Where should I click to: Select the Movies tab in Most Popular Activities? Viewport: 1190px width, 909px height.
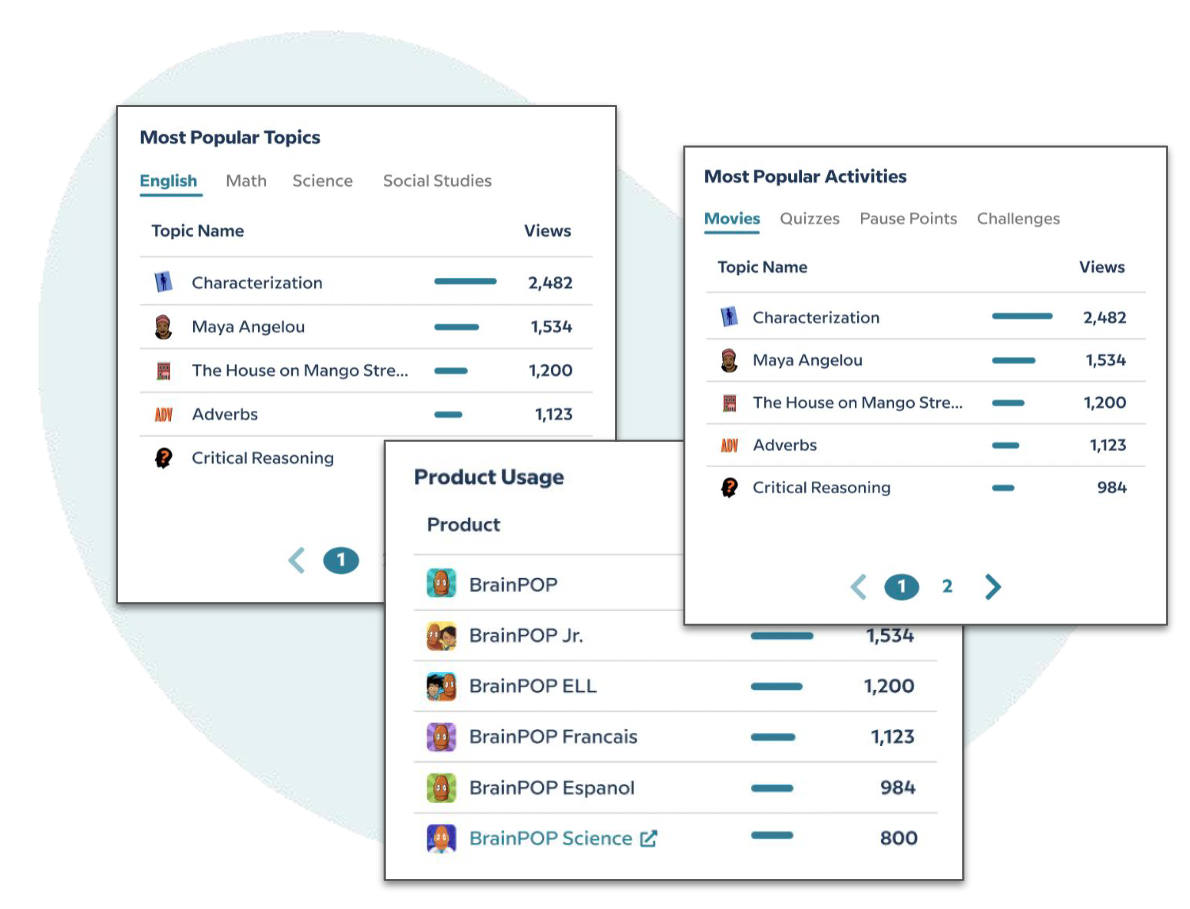click(732, 219)
